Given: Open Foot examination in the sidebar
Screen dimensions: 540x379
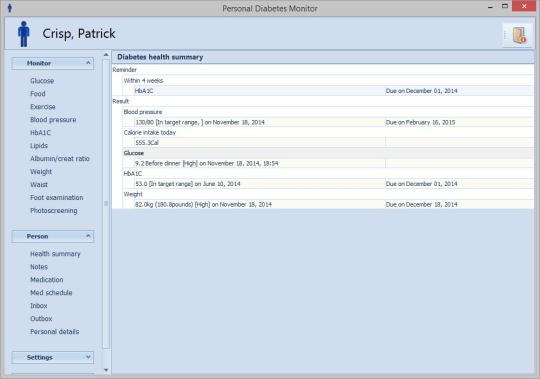Looking at the screenshot, I should [57, 198].
